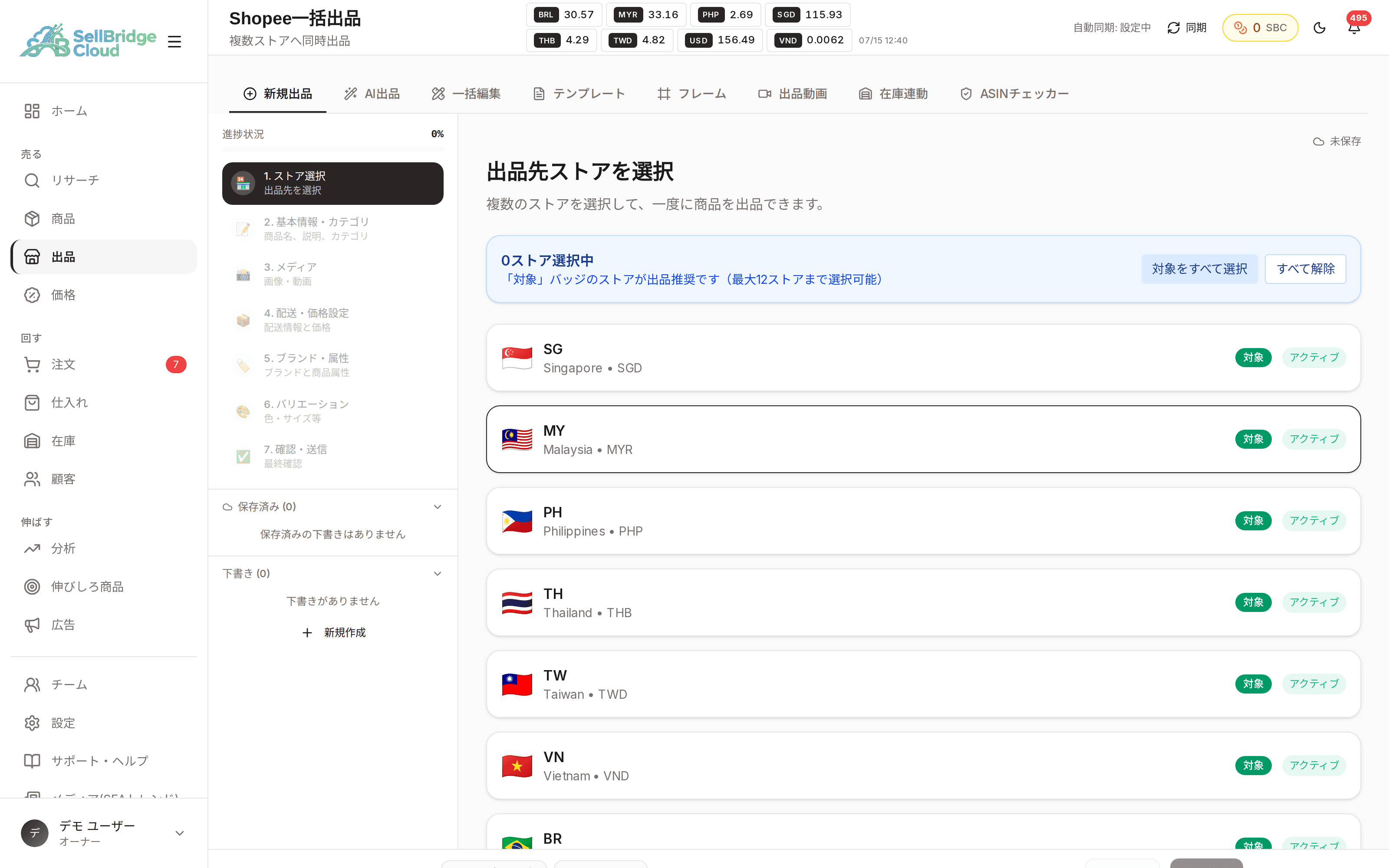1389x868 pixels.
Task: Select the VN Vietnam store card
Action: (x=923, y=765)
